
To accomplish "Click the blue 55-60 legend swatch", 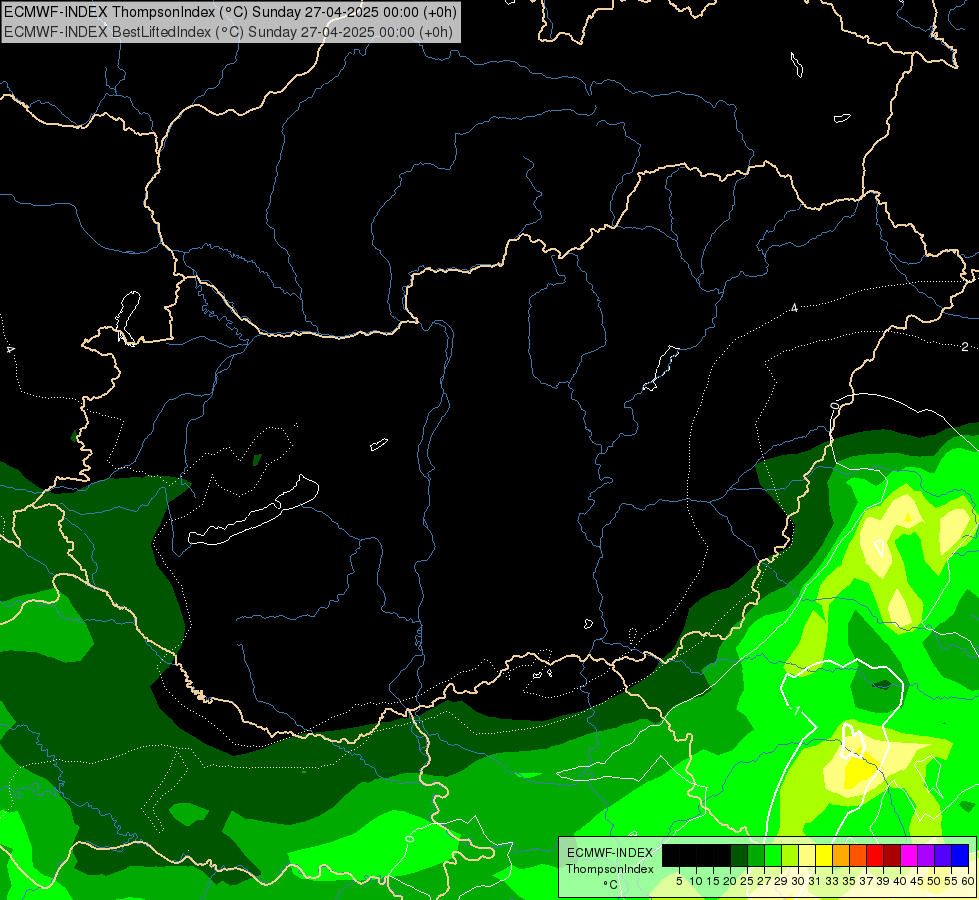I will click(960, 855).
